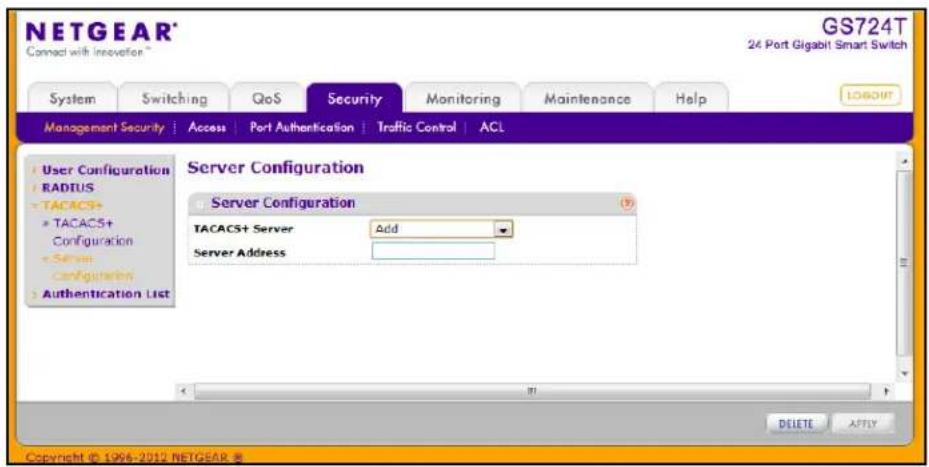Screen dimensions: 929x467
Task: Open the Help tab
Action: tap(690, 98)
